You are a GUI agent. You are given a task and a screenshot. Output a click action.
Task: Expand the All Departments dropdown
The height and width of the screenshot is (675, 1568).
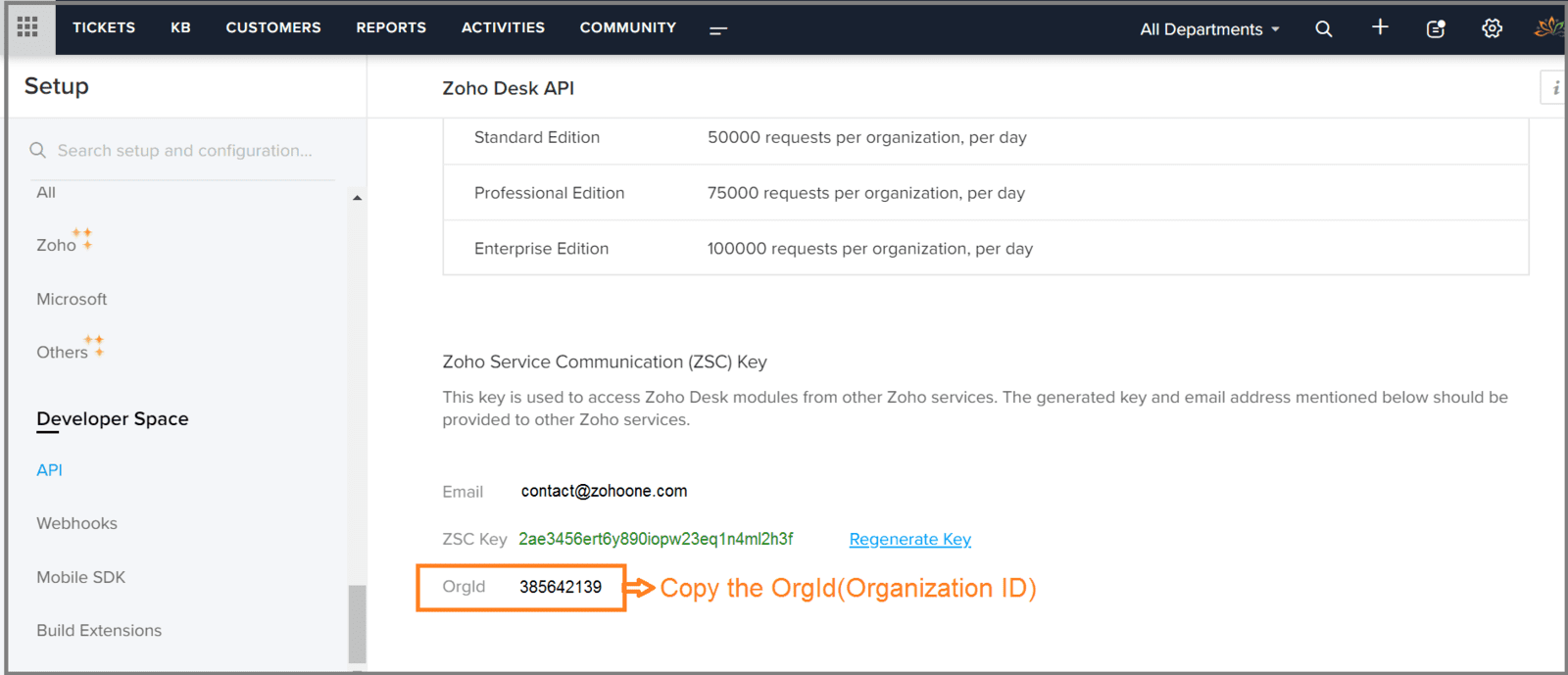click(1209, 29)
